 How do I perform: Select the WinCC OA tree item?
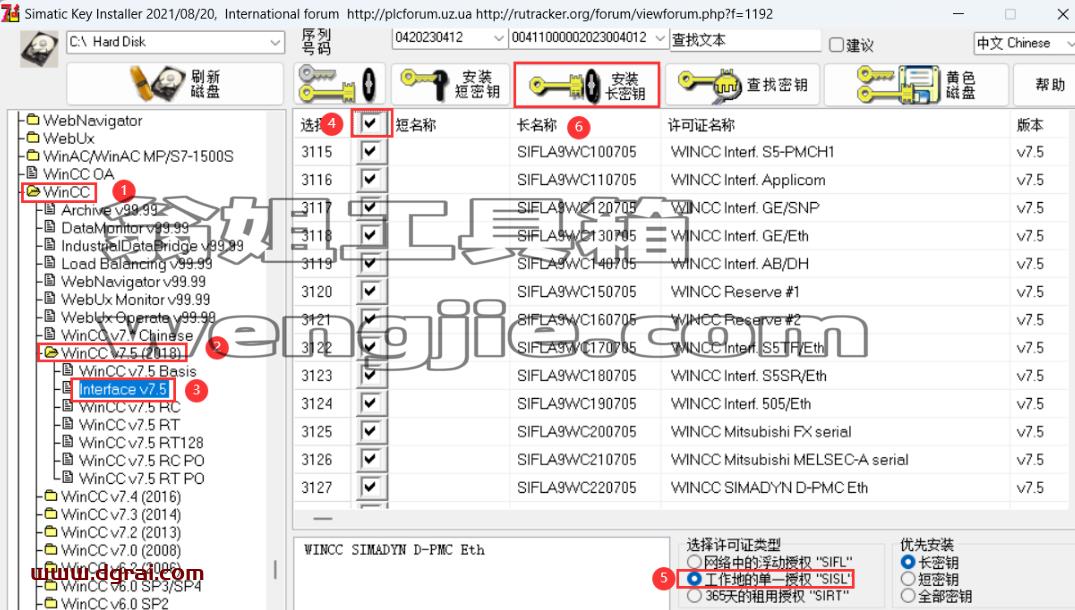[78, 174]
